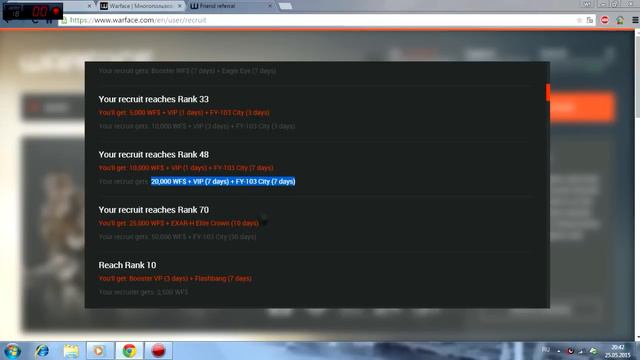The height and width of the screenshot is (360, 640).
Task: Click the grey Rank 70 recruit reward line
Action: 177,237
